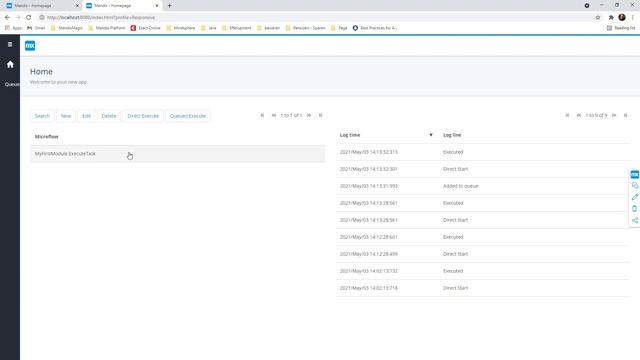Open the Queue item in the sidebar
This screenshot has height=360, width=640.
[x=12, y=84]
